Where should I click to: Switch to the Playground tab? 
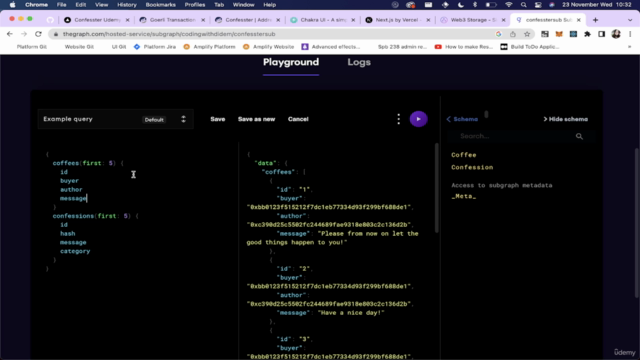tap(291, 62)
